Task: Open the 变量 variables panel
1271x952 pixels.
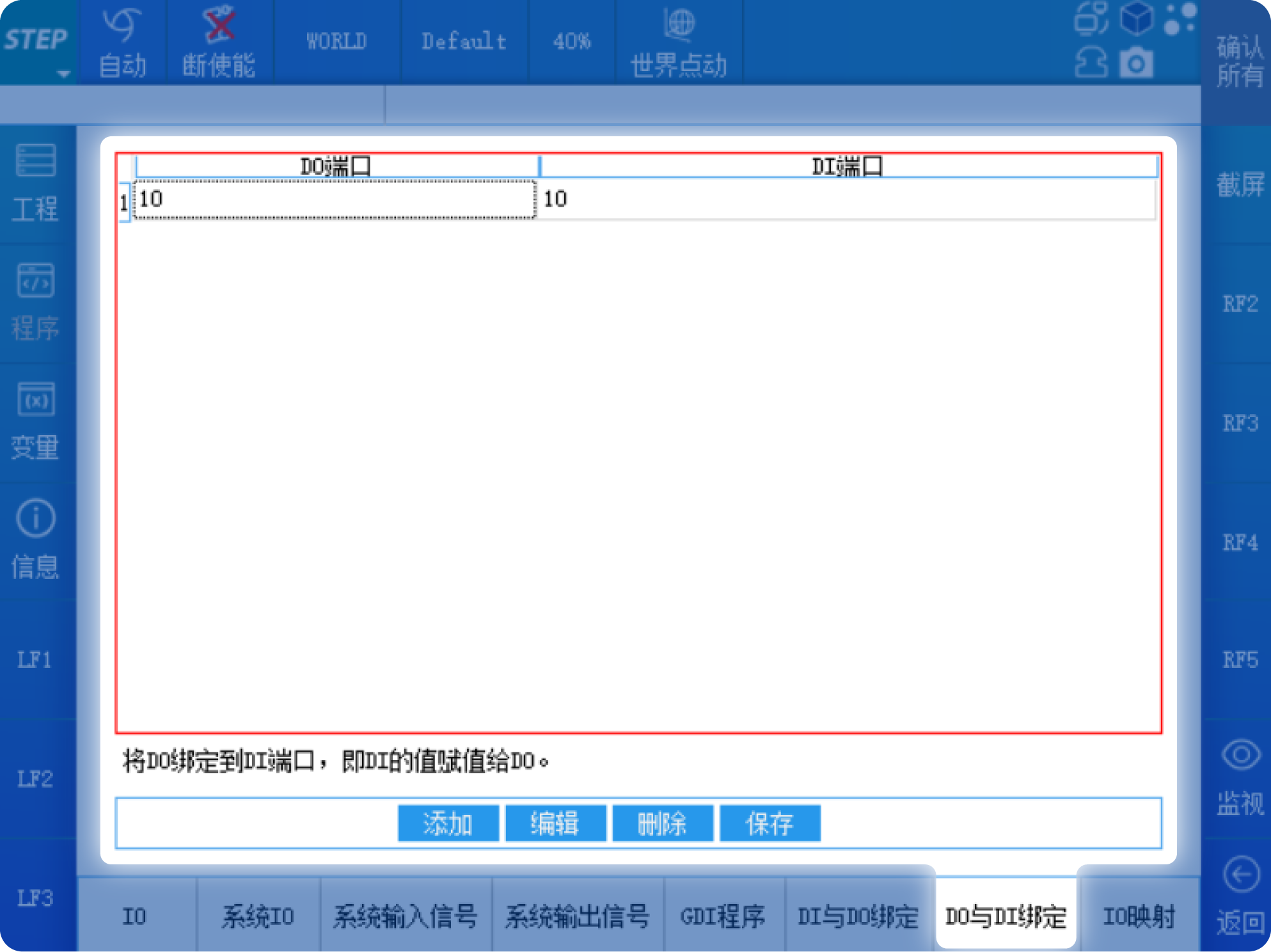Action: point(36,421)
